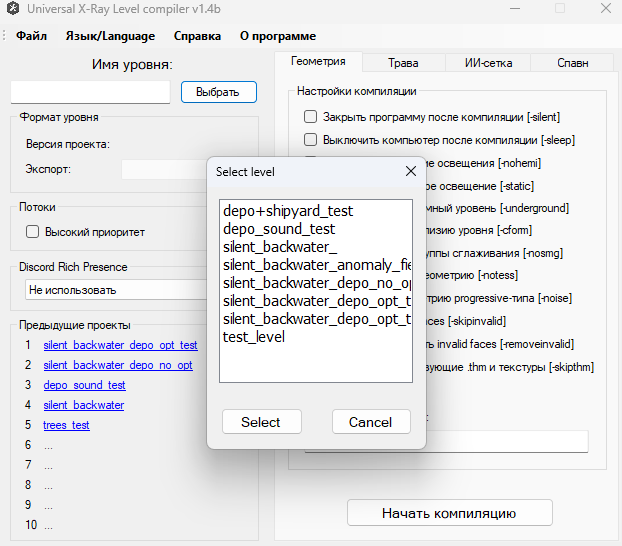622x546 pixels.
Task: Expand Discord Rich Presence dropdown
Action: click(x=115, y=290)
